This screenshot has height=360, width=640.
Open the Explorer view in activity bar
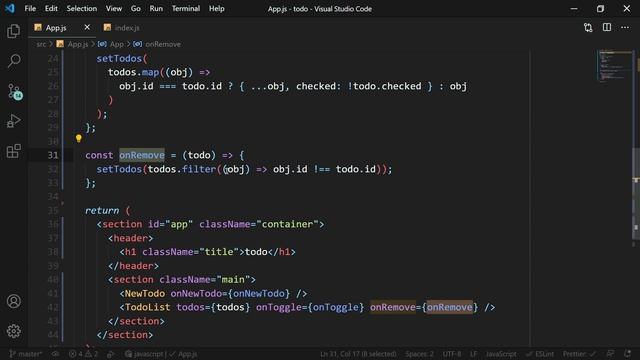click(x=13, y=31)
